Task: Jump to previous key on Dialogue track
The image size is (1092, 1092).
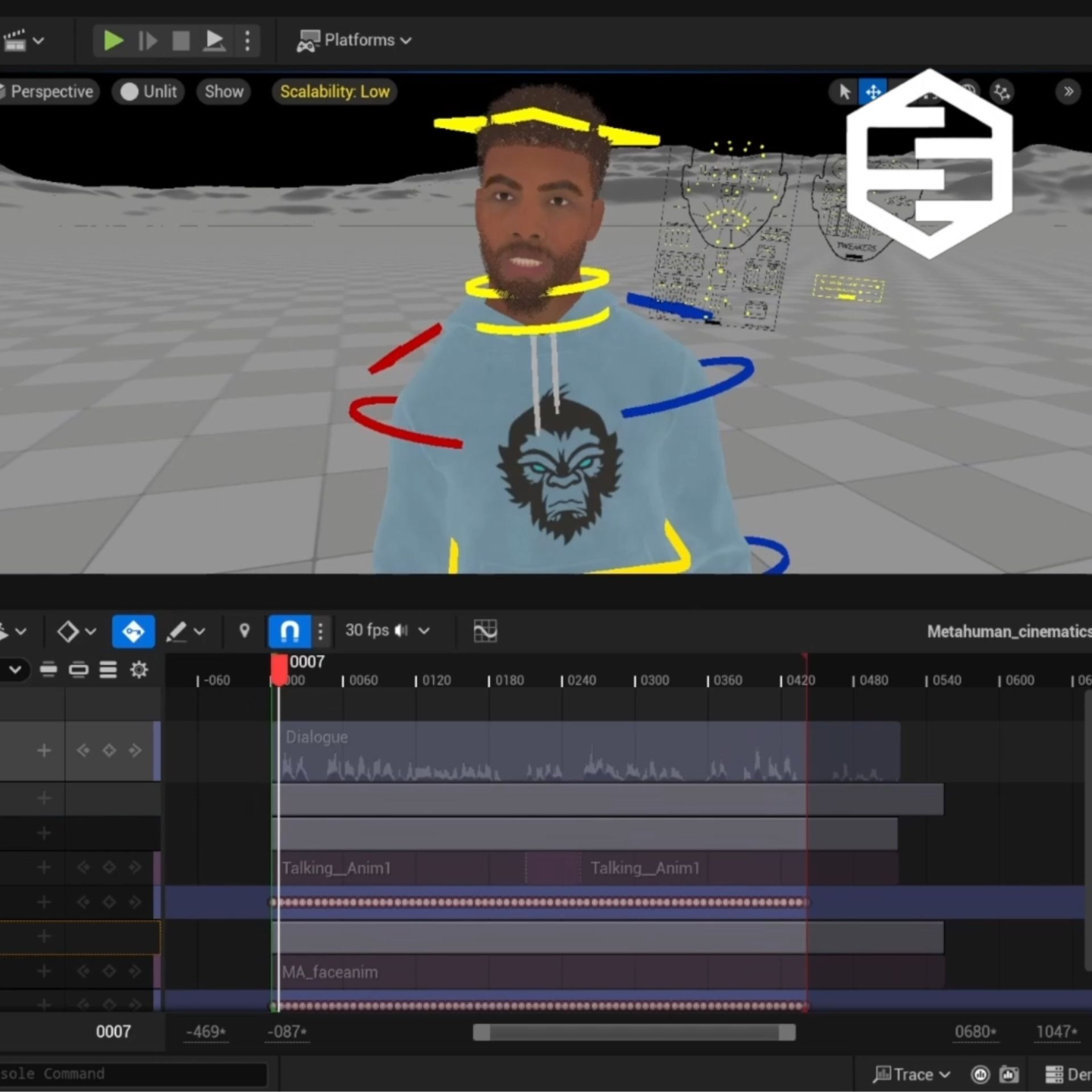Action: click(83, 751)
